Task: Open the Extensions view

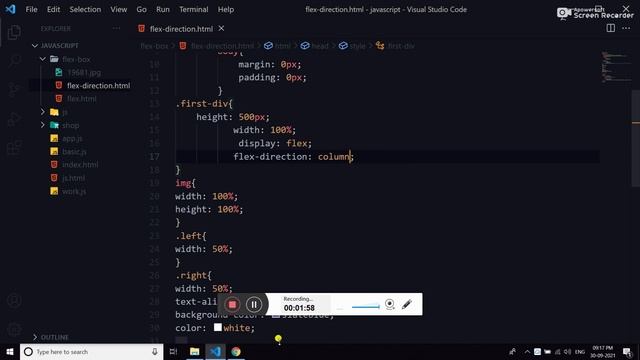Action: click(x=14, y=148)
